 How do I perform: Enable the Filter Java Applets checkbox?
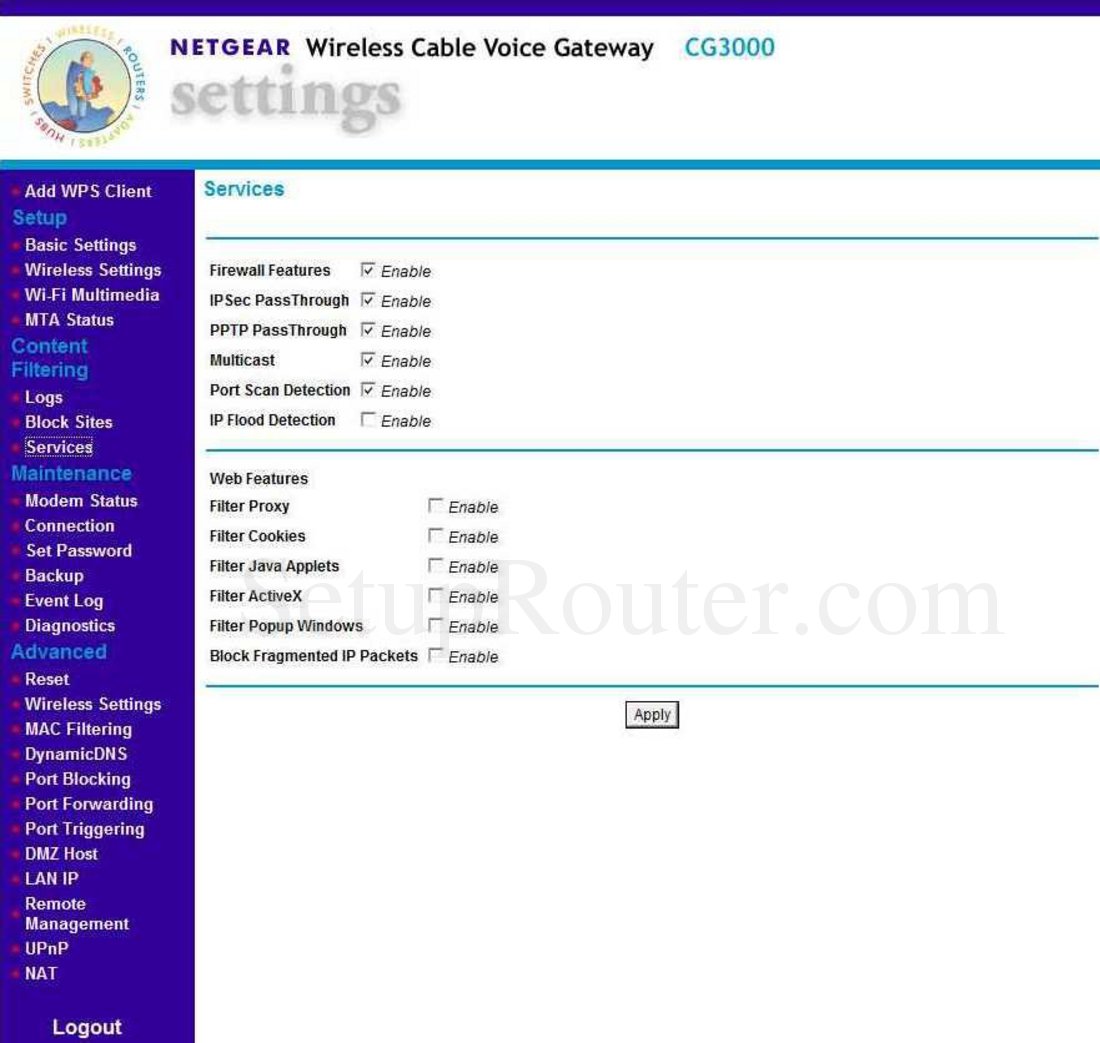click(x=435, y=565)
